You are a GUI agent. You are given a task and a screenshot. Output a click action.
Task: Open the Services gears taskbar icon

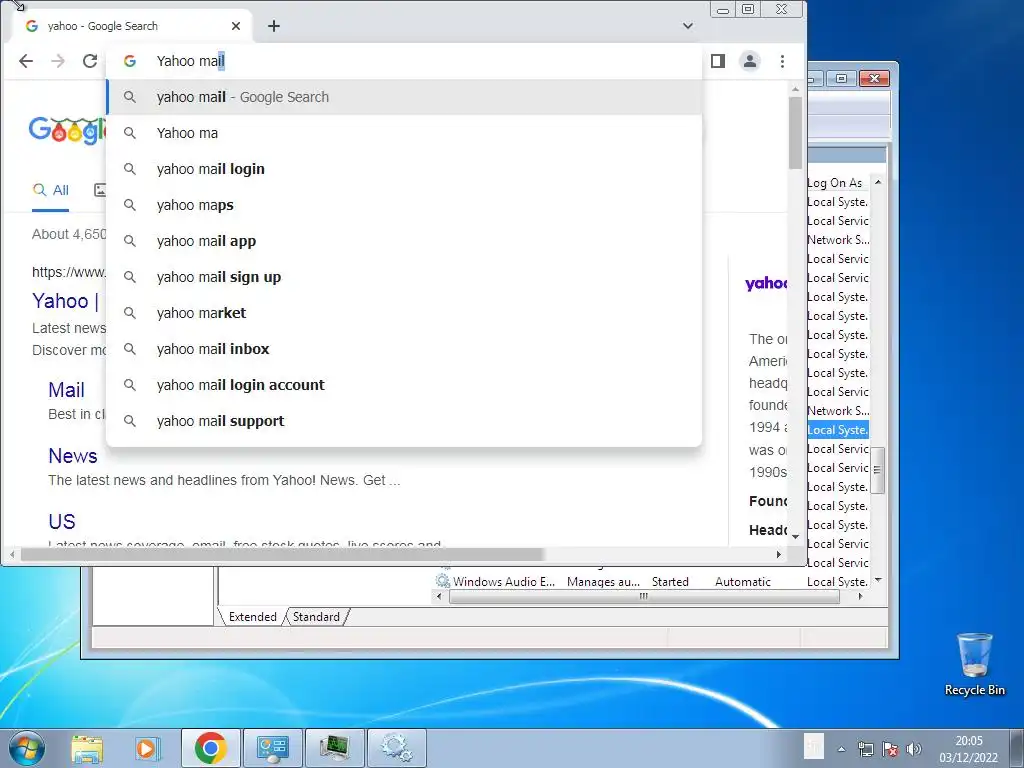pos(396,748)
